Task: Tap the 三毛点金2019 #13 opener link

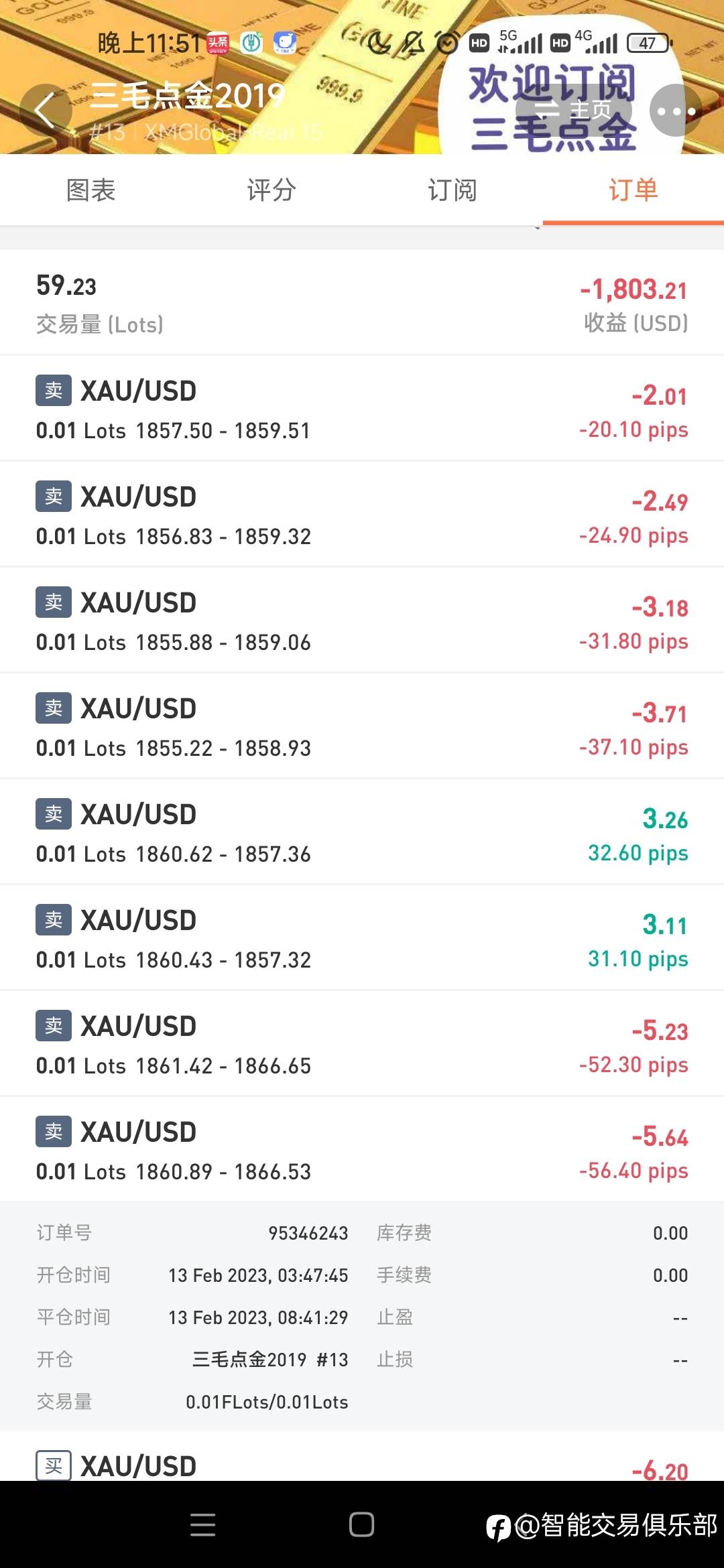Action: [x=270, y=1360]
